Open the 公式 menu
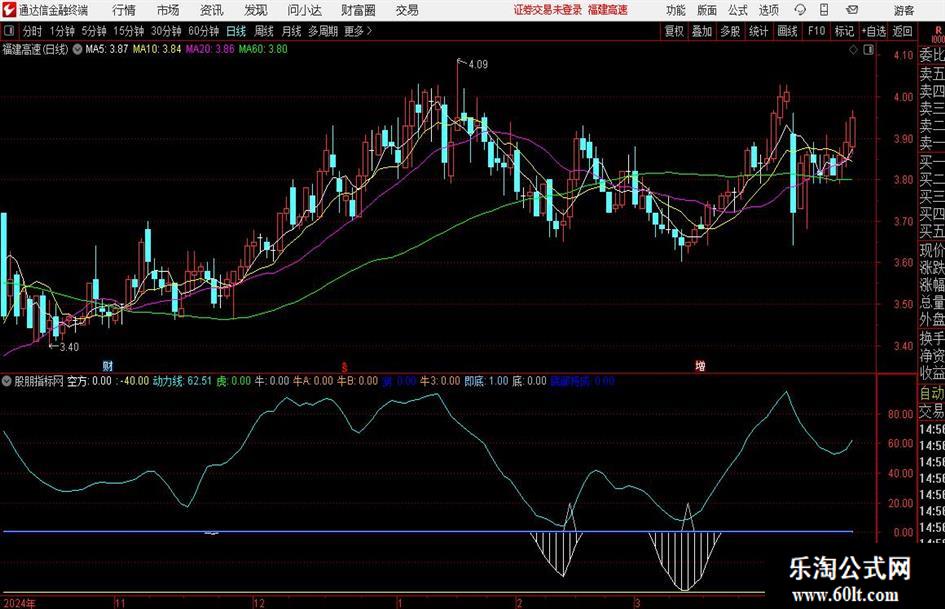 [x=738, y=10]
